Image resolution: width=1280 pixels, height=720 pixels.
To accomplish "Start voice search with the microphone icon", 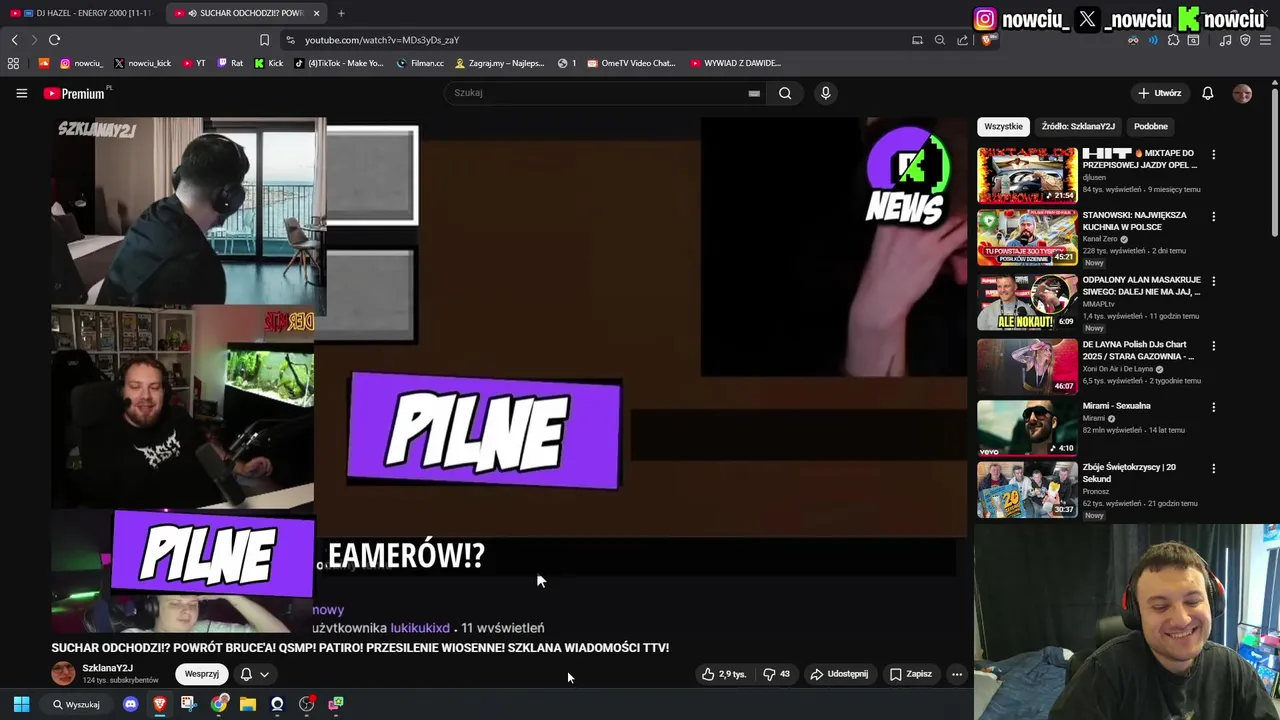I will point(825,93).
